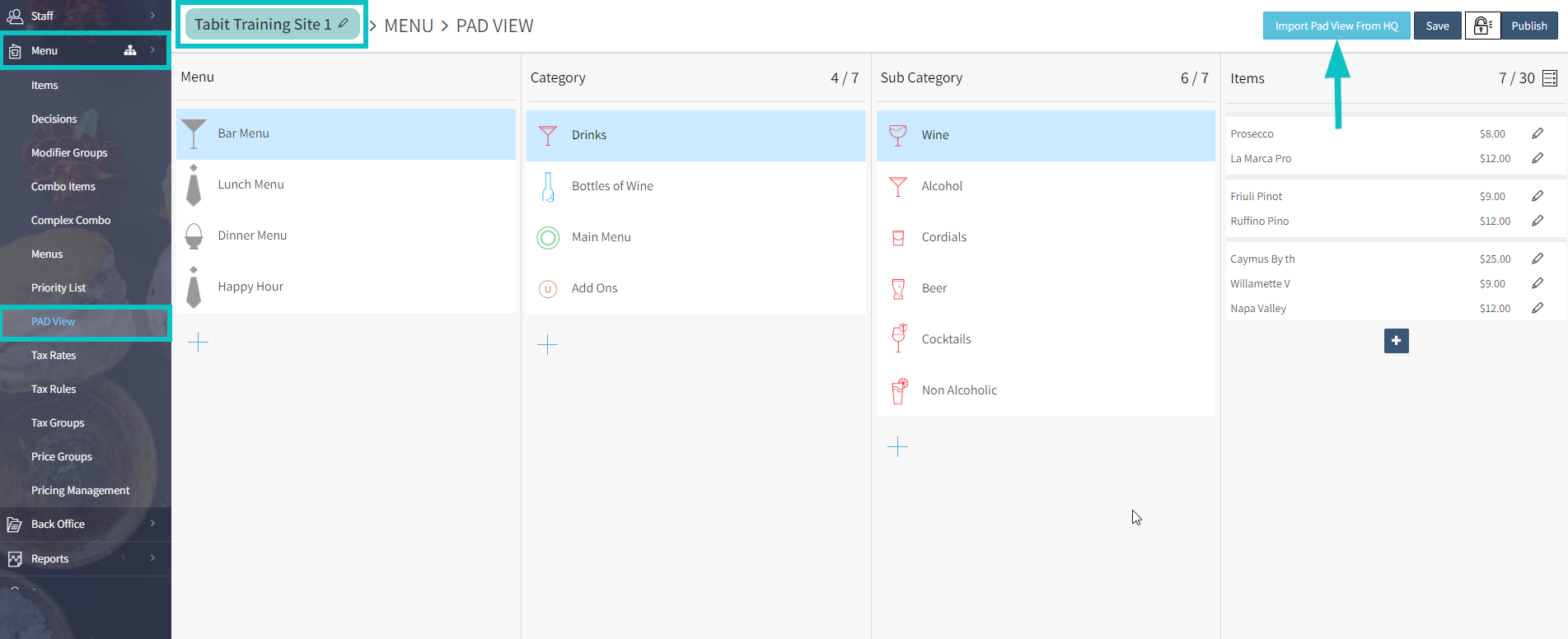Screen dimensions: 1568x639
Task: Open Tax Groups in the sidebar
Action: [58, 422]
